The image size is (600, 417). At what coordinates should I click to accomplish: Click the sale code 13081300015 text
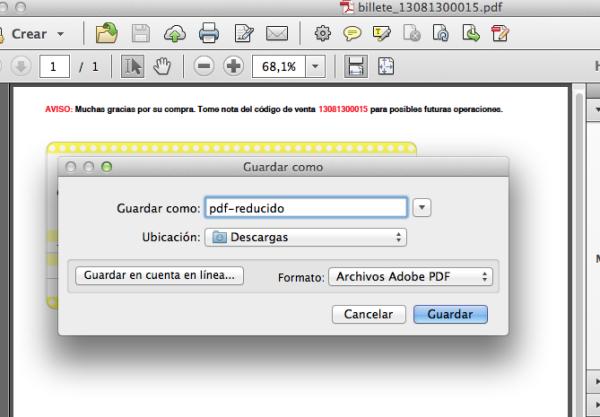click(x=343, y=109)
